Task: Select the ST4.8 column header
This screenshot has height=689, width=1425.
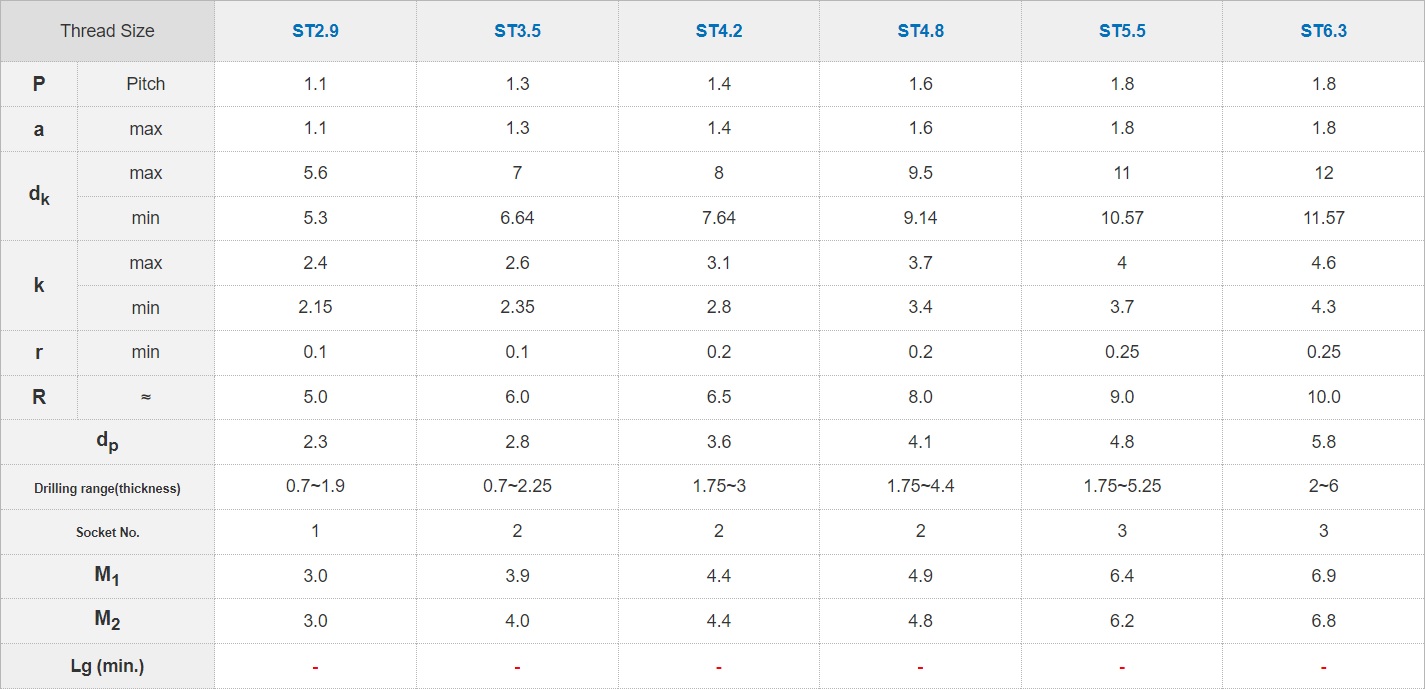Action: point(920,31)
